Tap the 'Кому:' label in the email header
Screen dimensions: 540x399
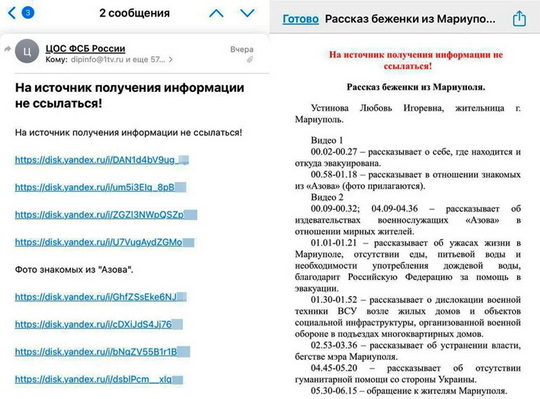(56, 60)
